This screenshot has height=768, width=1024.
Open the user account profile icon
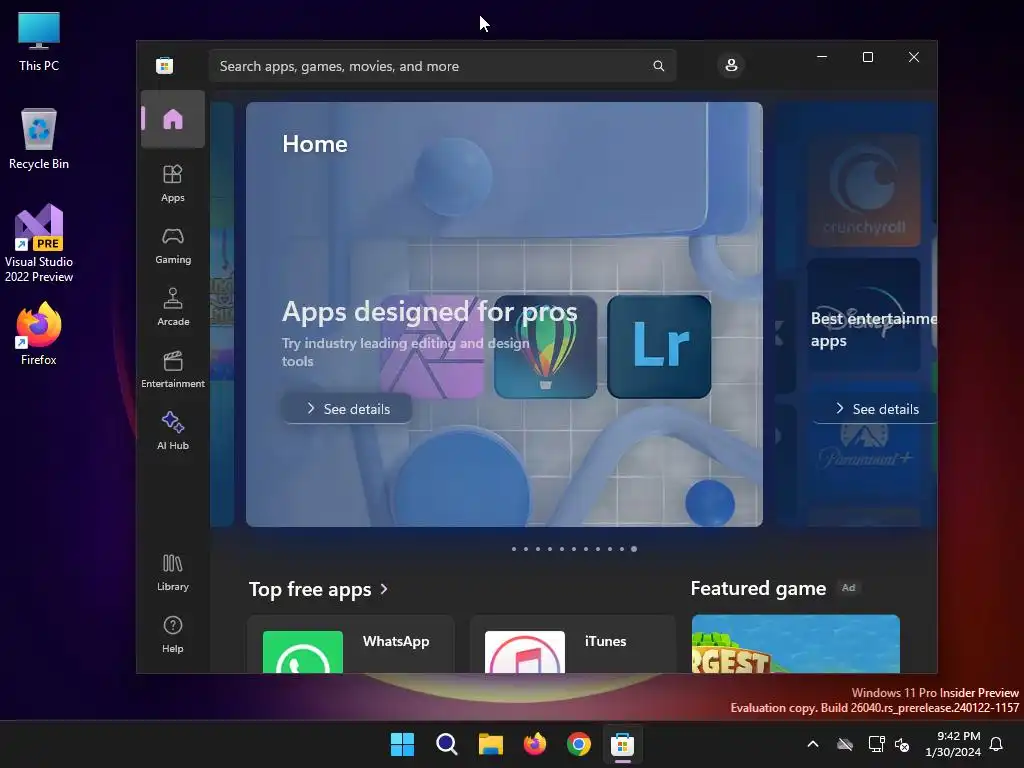tap(731, 65)
